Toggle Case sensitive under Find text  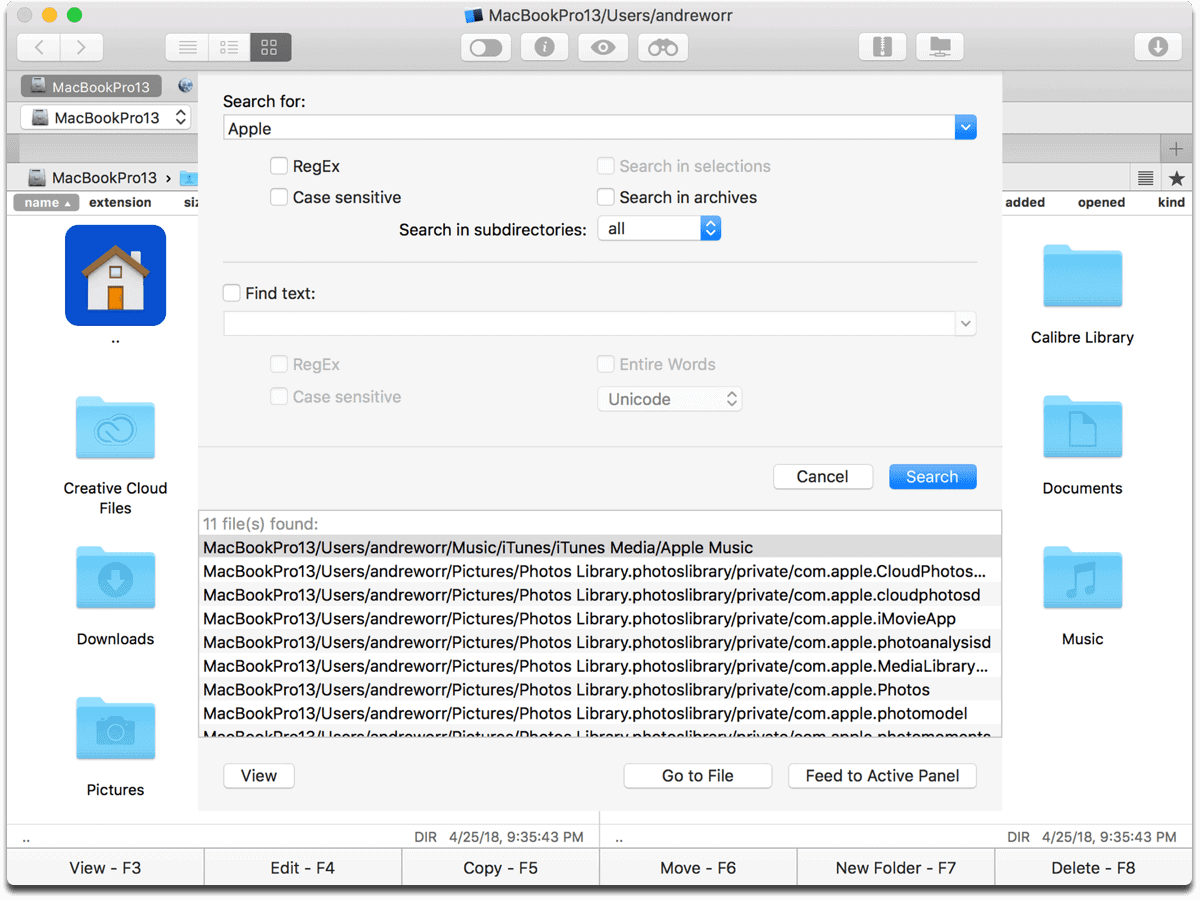[279, 397]
